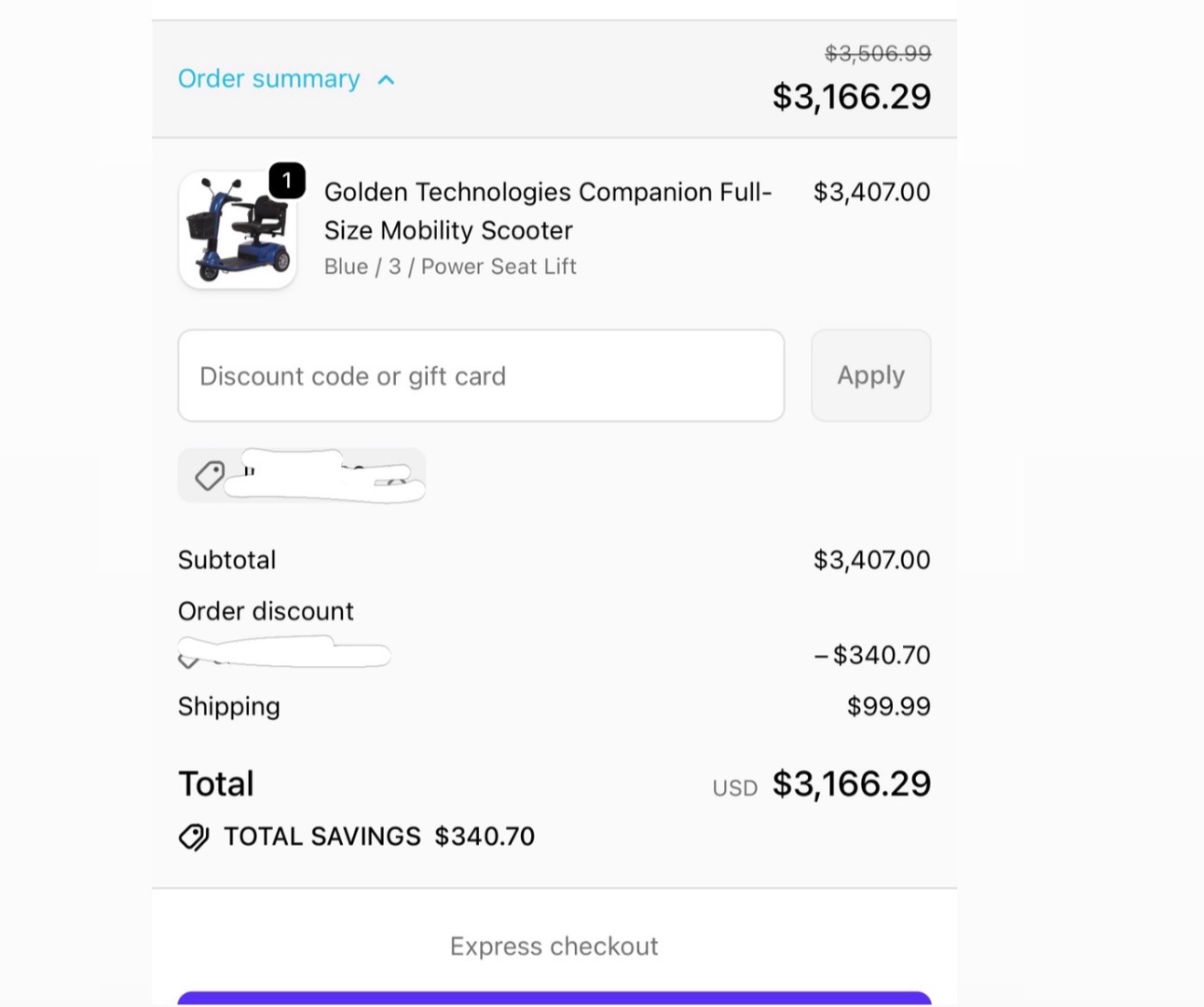Click the small tag icon under Order discount
Viewport: 1204px width, 1007px height.
point(188,660)
